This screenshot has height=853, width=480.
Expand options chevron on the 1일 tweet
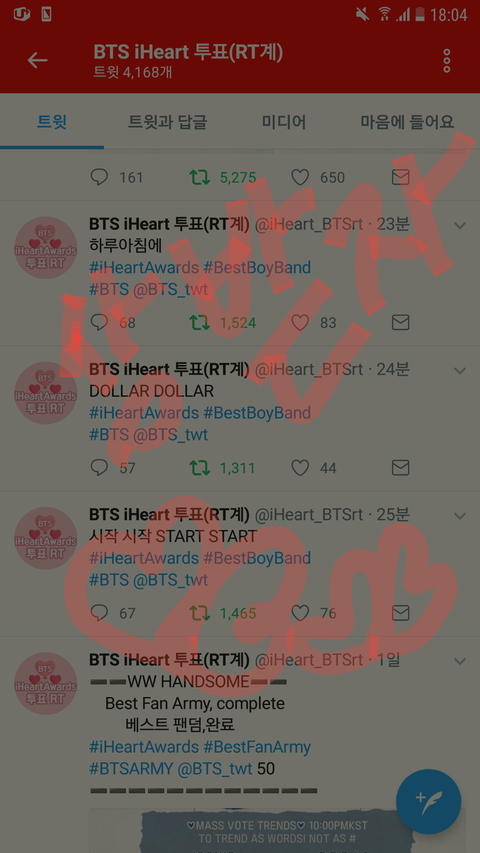click(x=460, y=661)
